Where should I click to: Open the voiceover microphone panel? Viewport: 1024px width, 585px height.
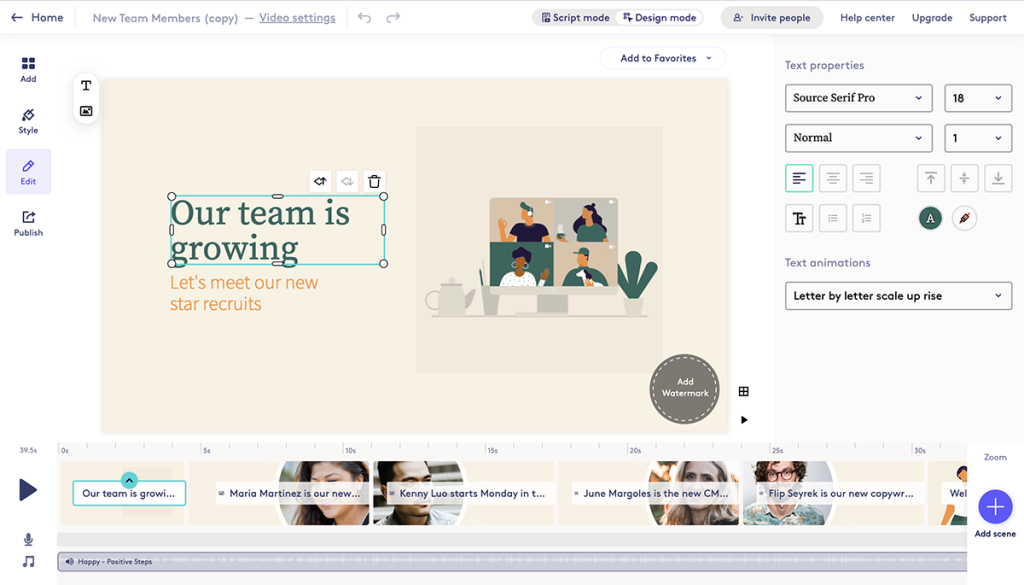[27, 539]
